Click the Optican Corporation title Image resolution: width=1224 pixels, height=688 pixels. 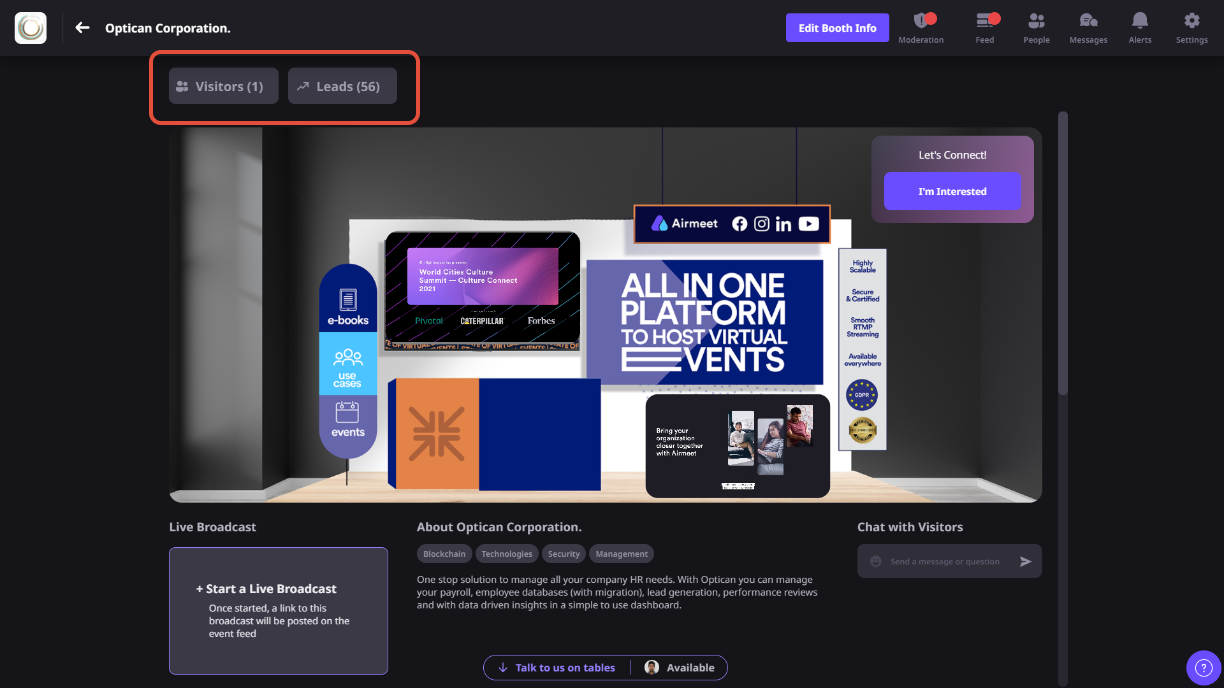pos(168,28)
